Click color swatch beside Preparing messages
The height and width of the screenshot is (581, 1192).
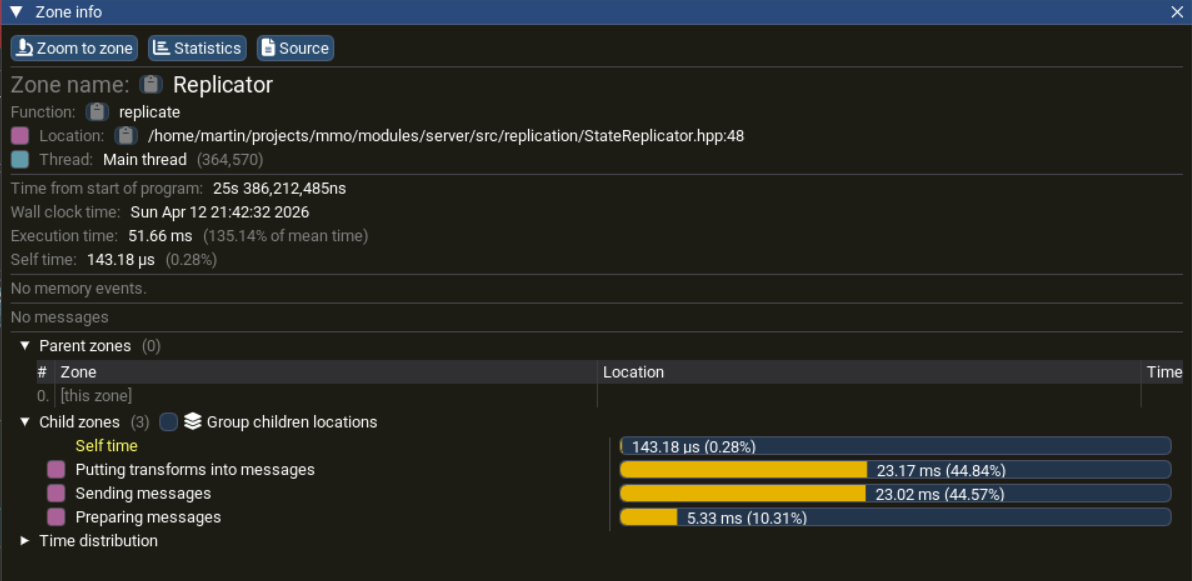click(56, 517)
